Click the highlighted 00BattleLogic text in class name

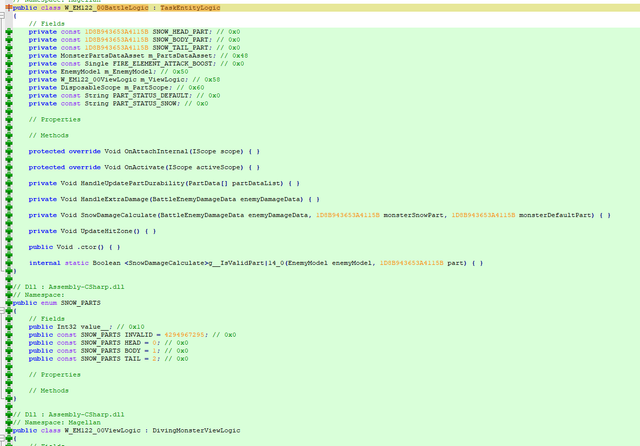(122, 7)
